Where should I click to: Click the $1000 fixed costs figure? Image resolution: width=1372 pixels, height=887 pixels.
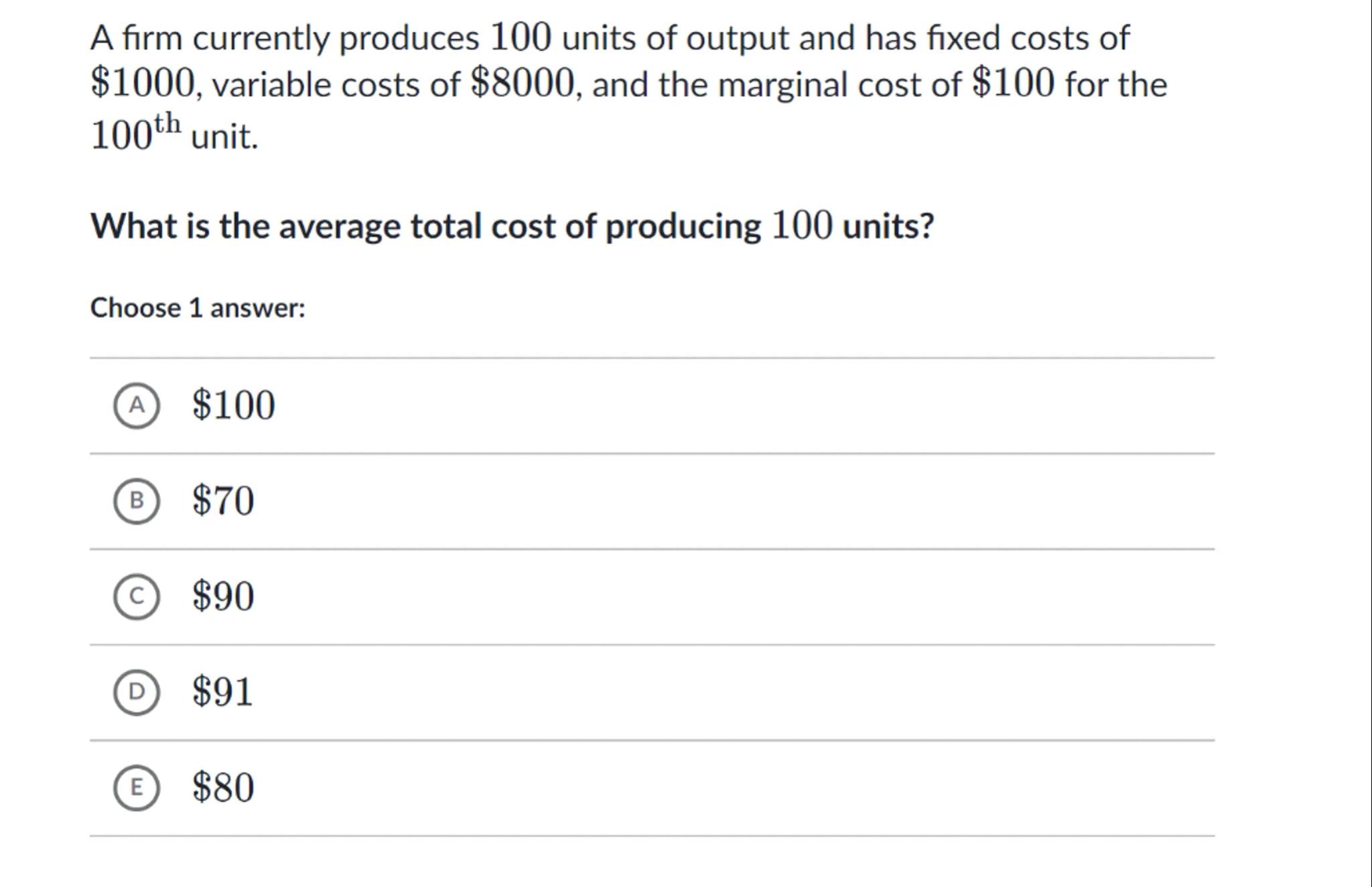point(143,84)
